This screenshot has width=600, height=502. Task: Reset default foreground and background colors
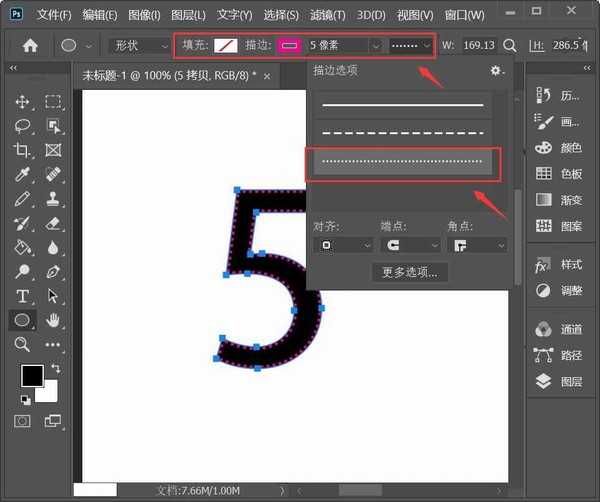(x=26, y=400)
